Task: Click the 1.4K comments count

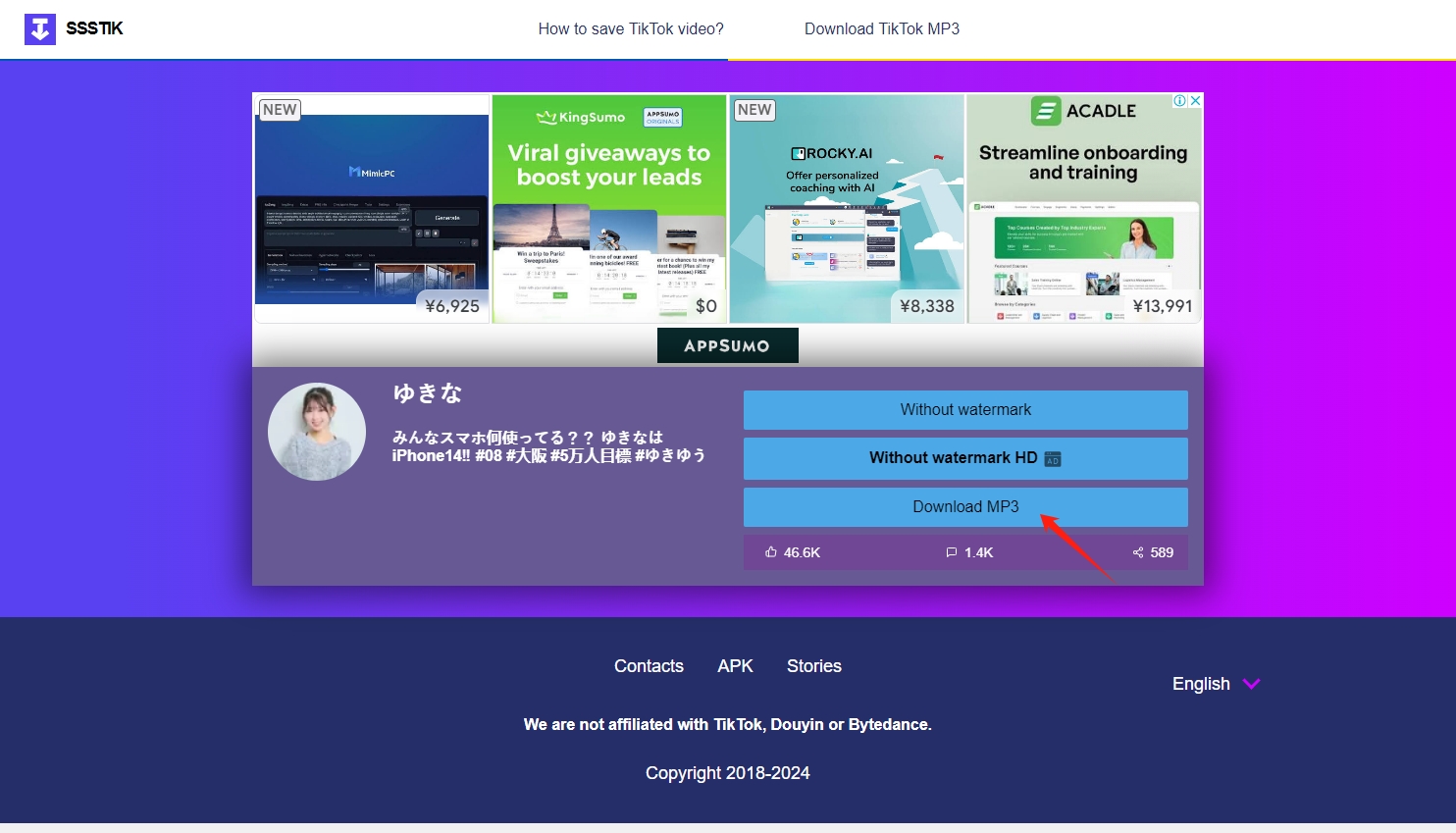Action: (x=979, y=552)
